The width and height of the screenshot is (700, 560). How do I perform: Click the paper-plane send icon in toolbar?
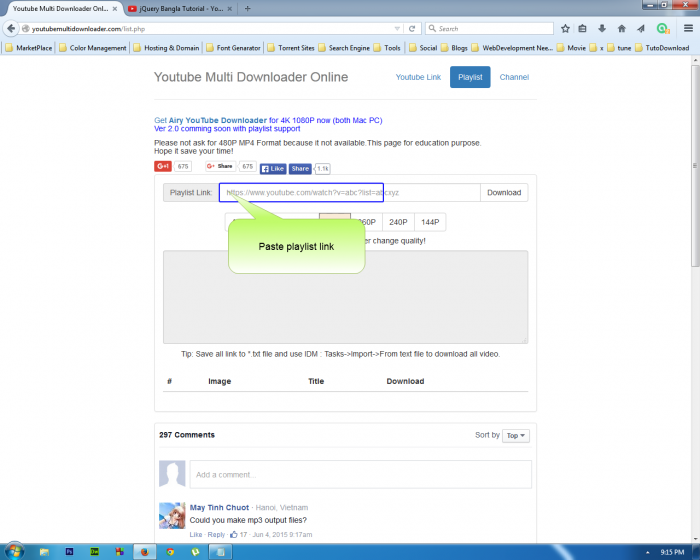click(x=641, y=29)
